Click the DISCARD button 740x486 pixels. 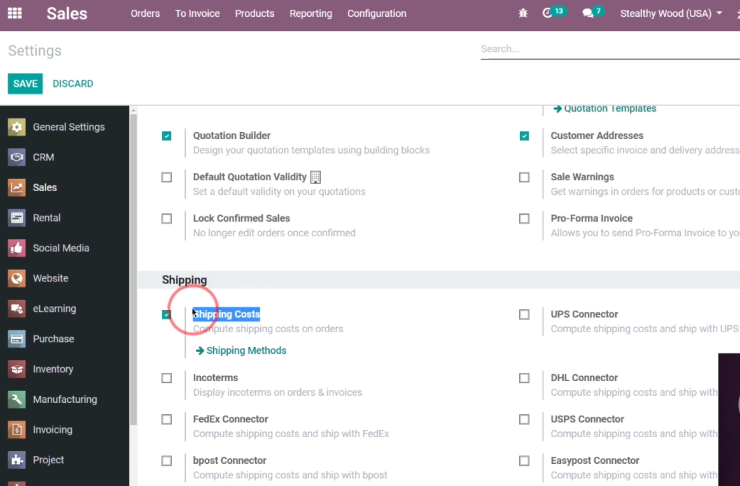click(73, 84)
